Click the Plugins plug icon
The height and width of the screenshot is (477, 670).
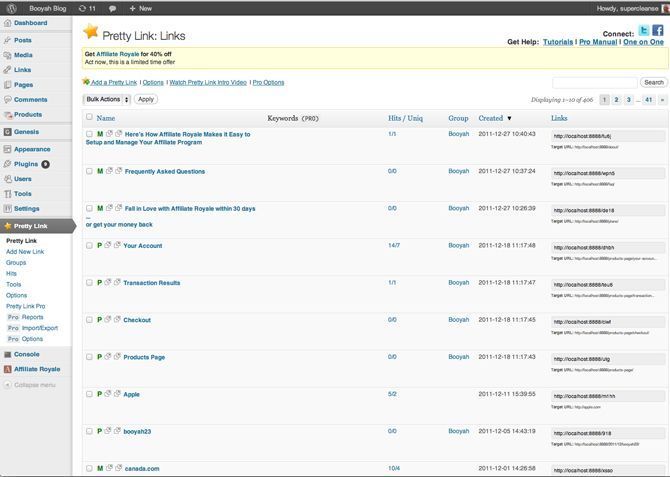(x=7, y=164)
